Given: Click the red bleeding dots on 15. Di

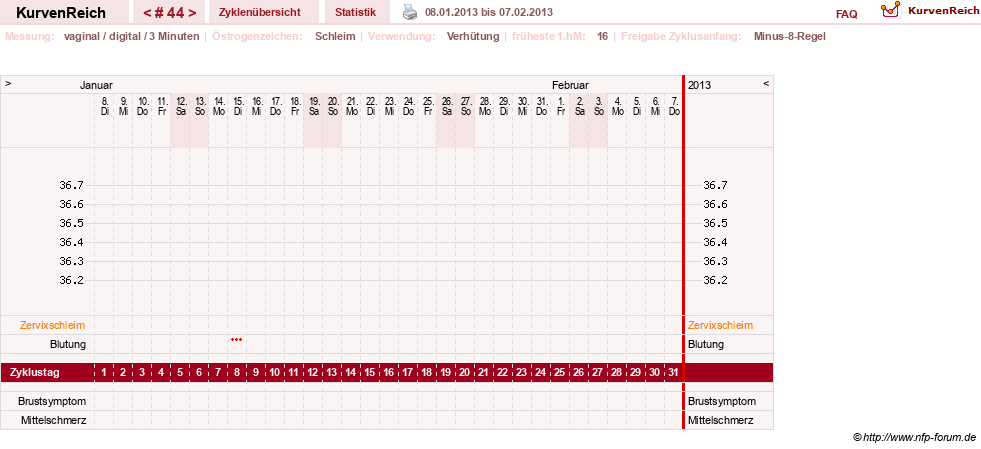Looking at the screenshot, I should point(236,340).
